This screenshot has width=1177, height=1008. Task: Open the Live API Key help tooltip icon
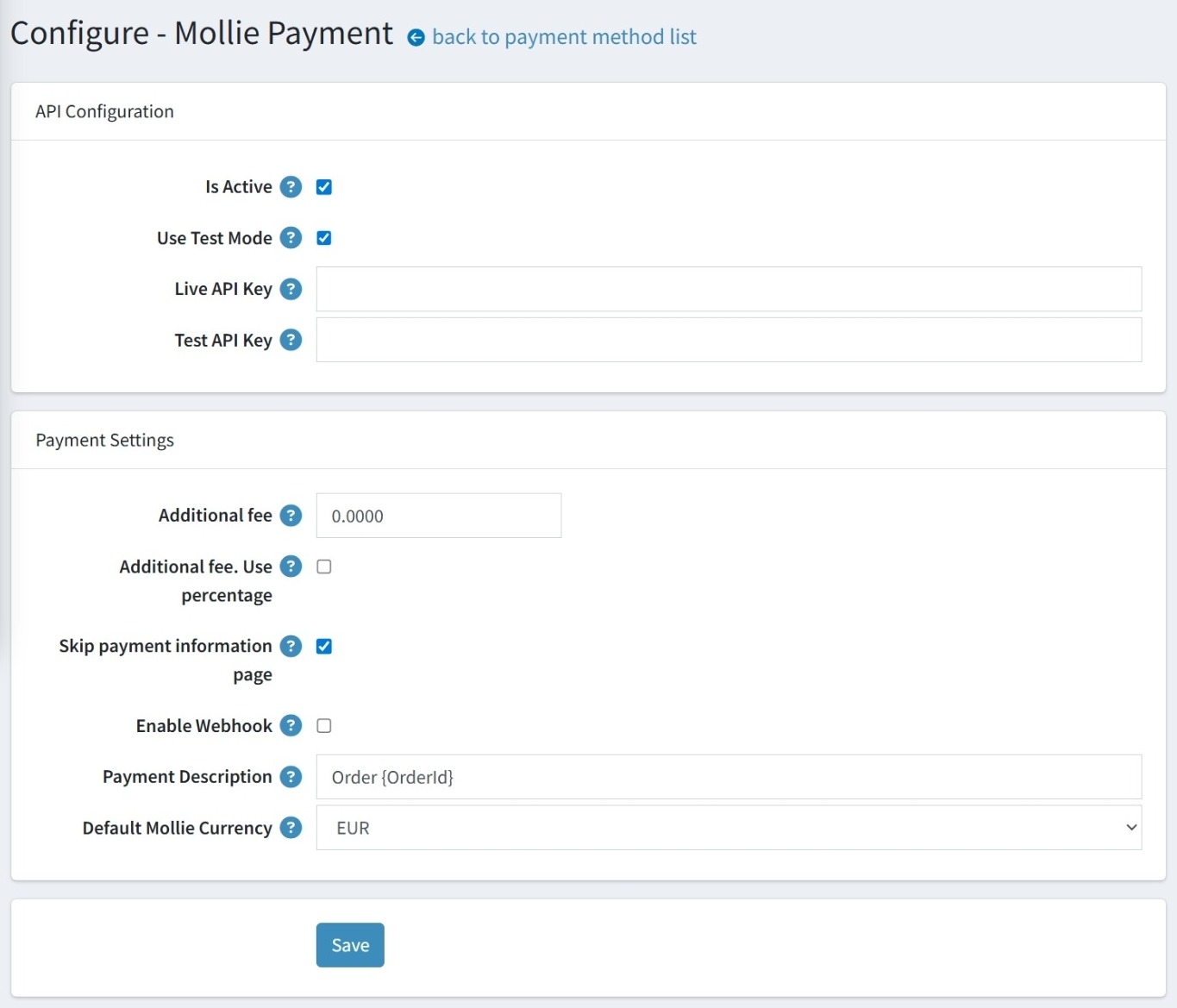click(x=291, y=289)
